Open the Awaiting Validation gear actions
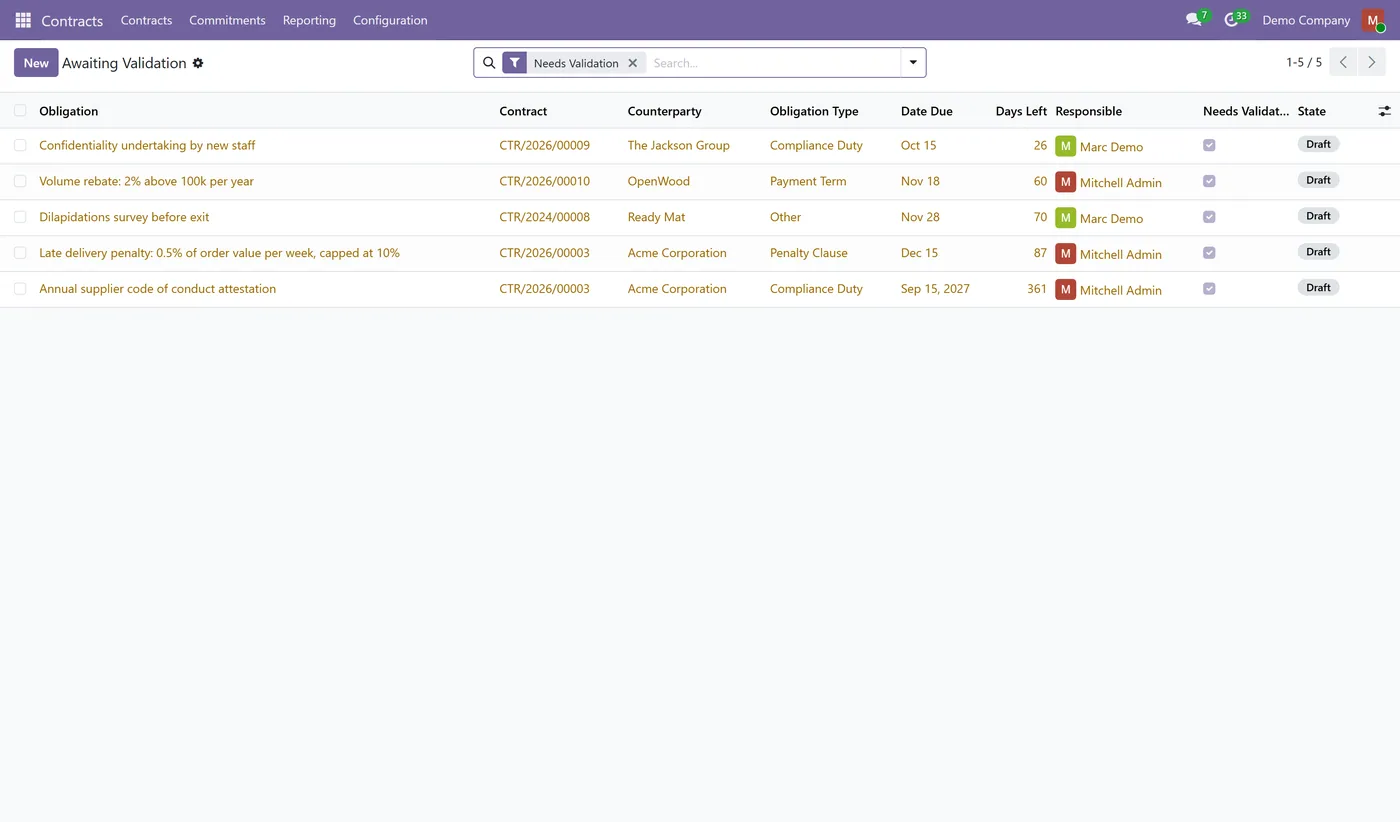 pos(198,63)
